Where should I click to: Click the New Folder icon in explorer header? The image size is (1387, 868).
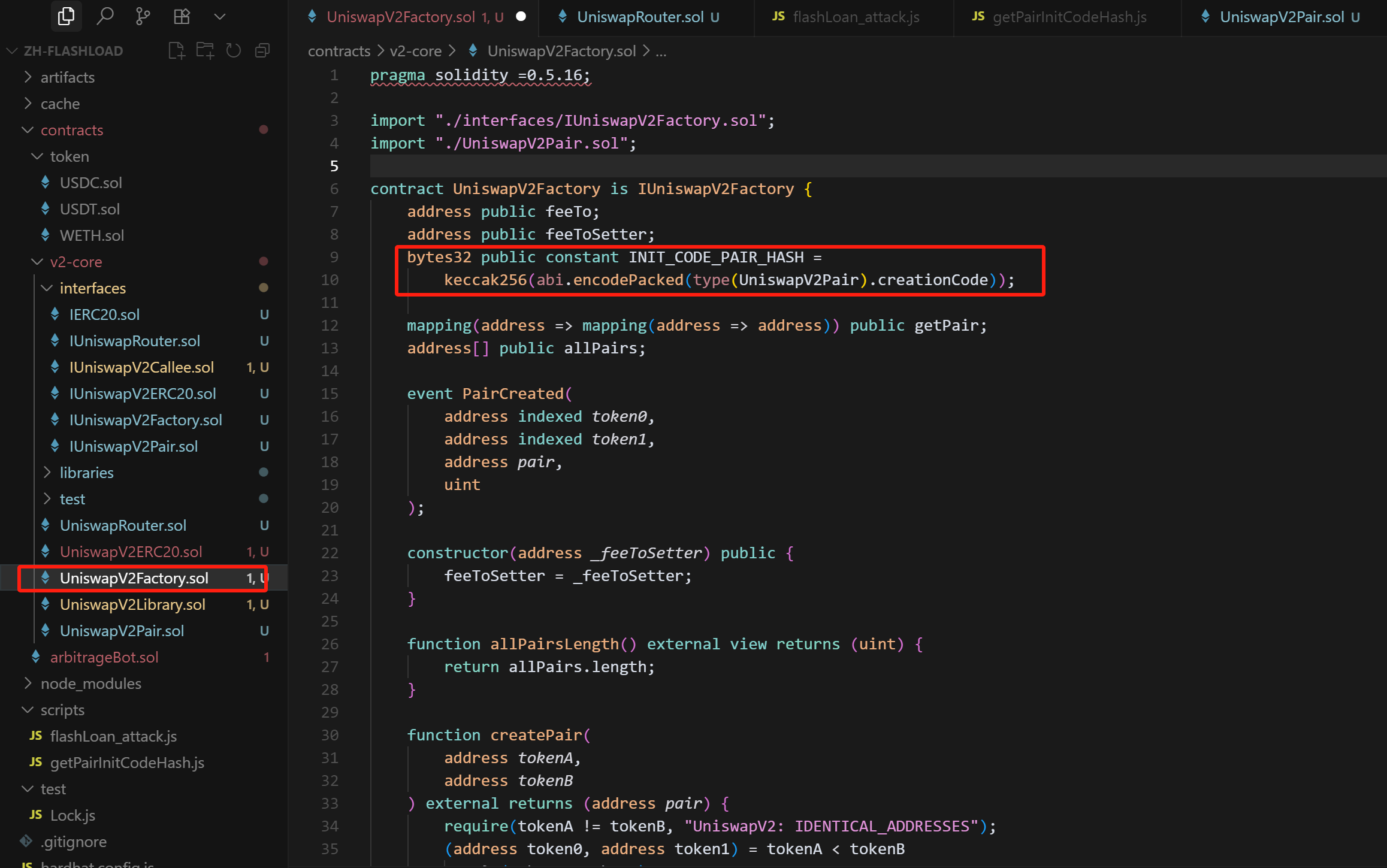[x=205, y=51]
